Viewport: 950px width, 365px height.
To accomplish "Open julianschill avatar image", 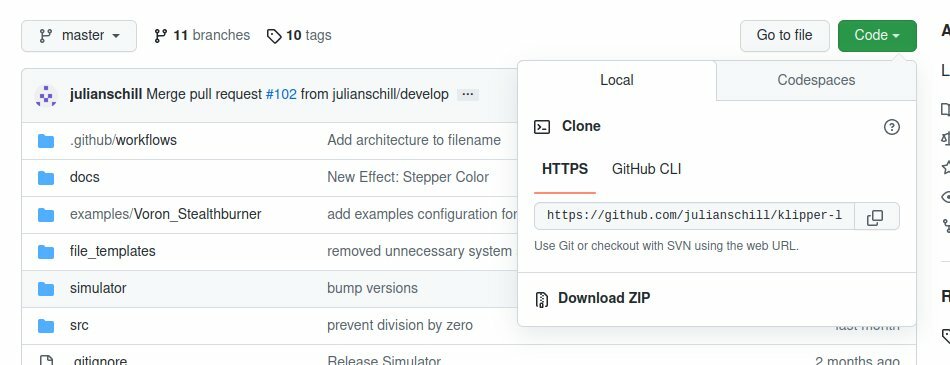I will [x=46, y=96].
